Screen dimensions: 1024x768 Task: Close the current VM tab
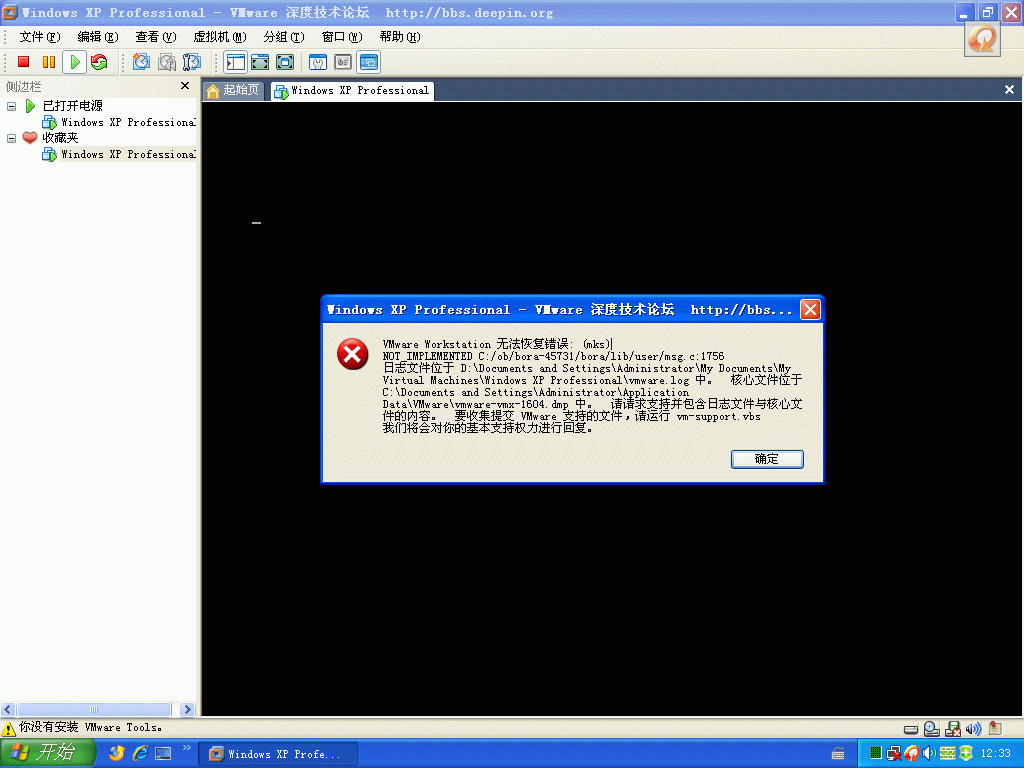coord(1009,90)
